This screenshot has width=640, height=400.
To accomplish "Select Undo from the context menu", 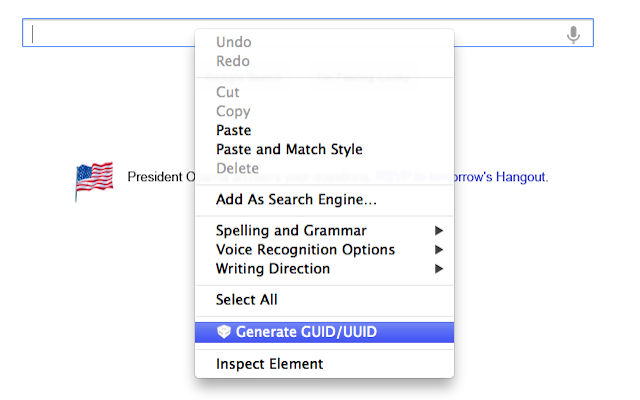I will (x=234, y=42).
